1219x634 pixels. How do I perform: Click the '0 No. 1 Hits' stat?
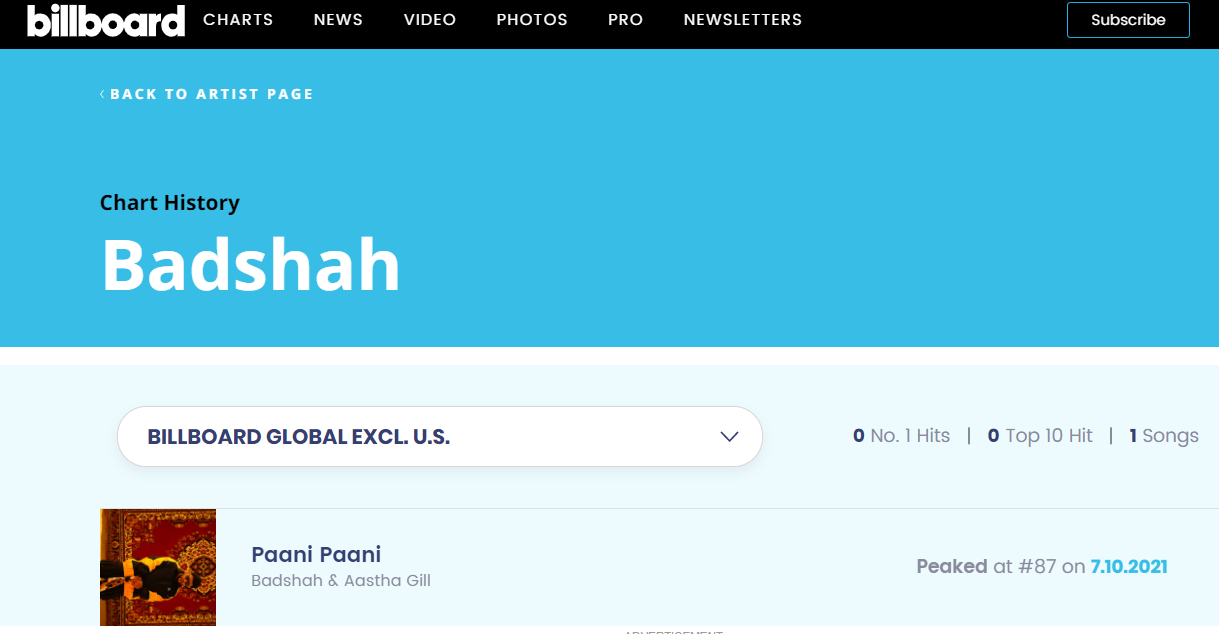[x=901, y=436]
